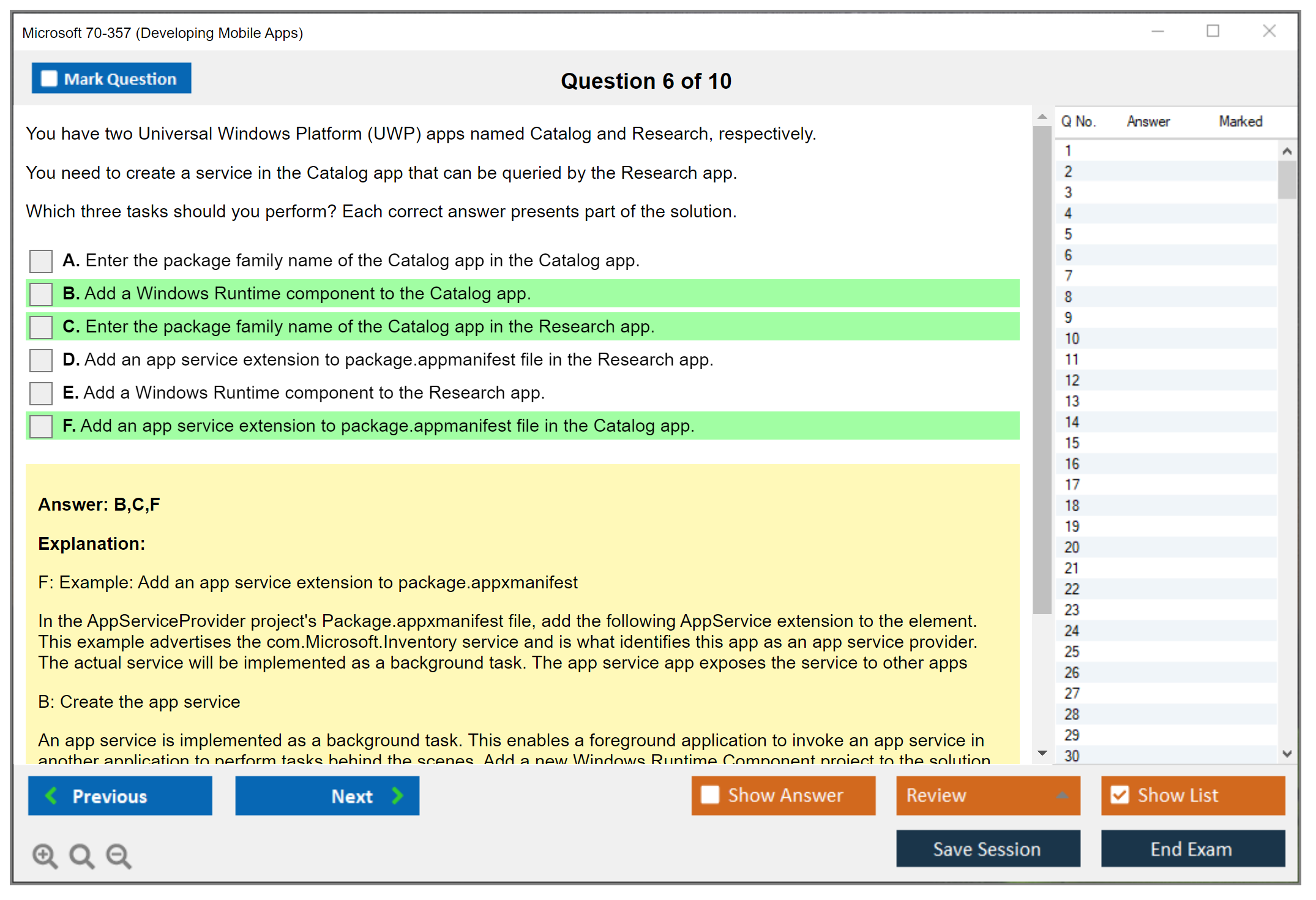1316x900 pixels.
Task: Click the zoom in magnifier icon
Action: point(44,855)
